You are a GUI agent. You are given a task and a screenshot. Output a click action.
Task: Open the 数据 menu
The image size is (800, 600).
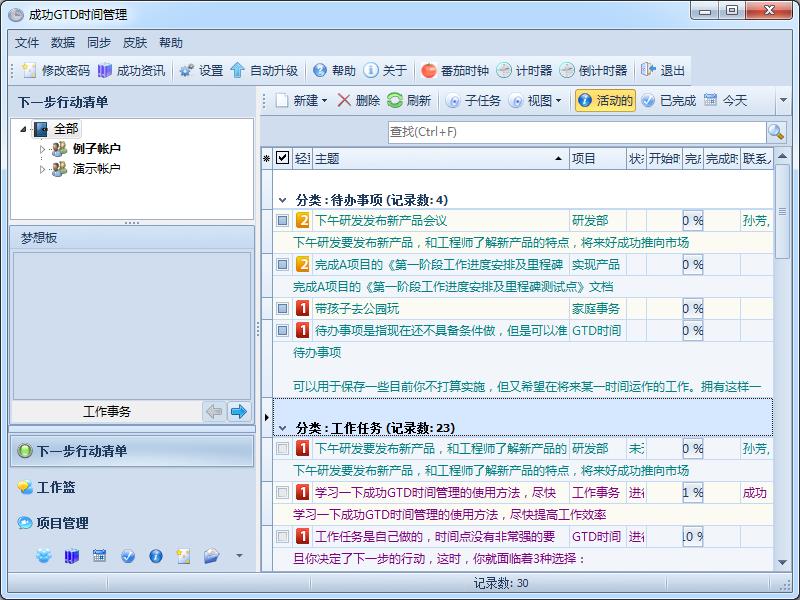click(x=63, y=43)
